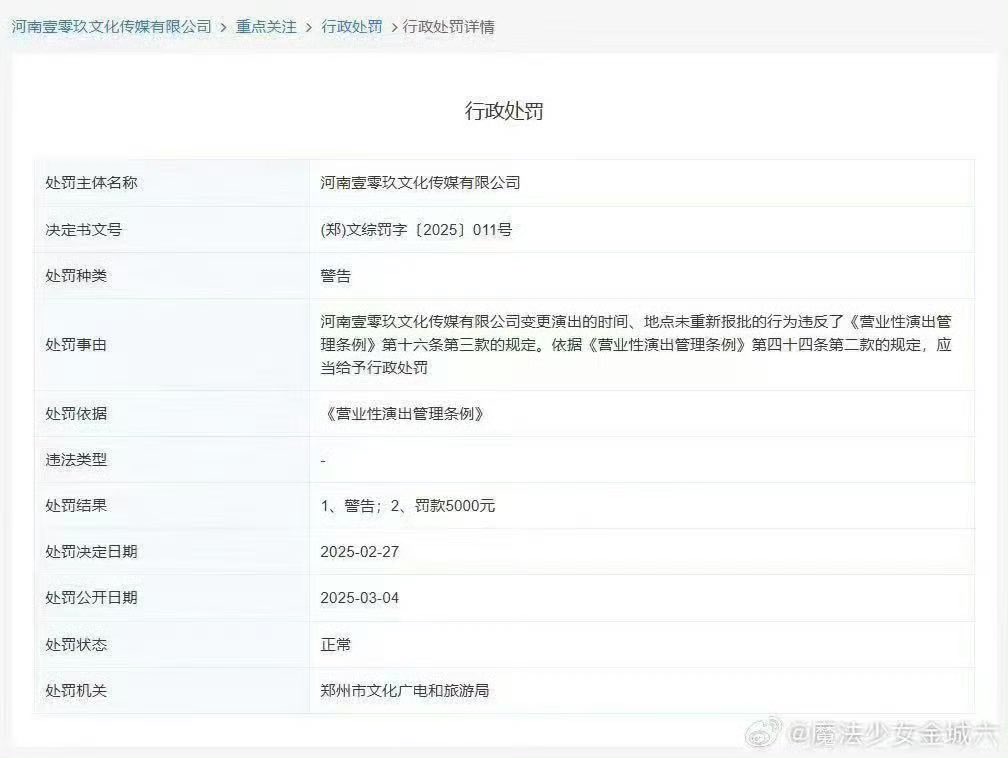Select the 警告 value in the 处罚种类 row
The image size is (1008, 758).
(x=336, y=276)
